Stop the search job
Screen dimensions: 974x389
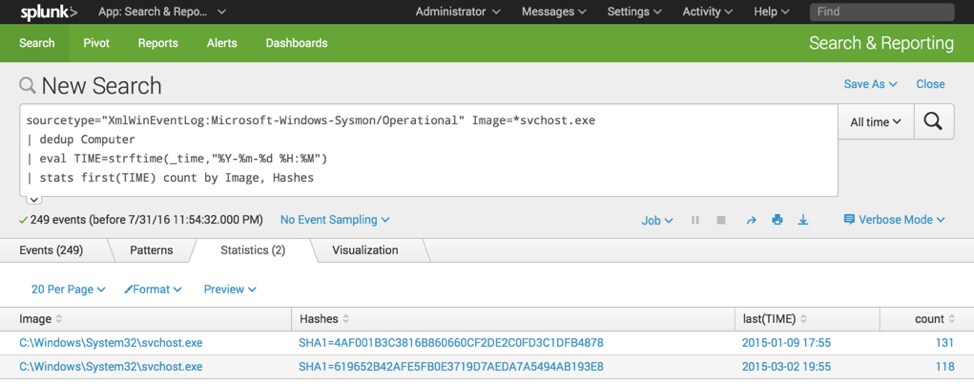point(721,220)
